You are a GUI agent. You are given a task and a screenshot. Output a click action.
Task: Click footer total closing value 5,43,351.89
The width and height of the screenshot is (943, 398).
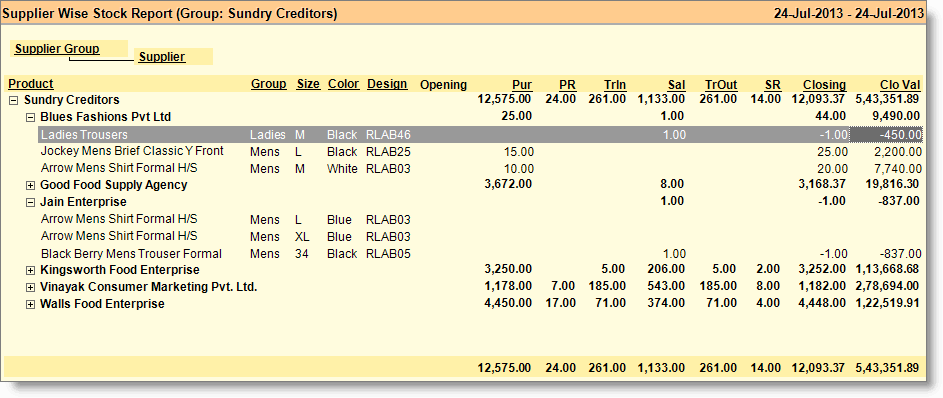click(886, 367)
